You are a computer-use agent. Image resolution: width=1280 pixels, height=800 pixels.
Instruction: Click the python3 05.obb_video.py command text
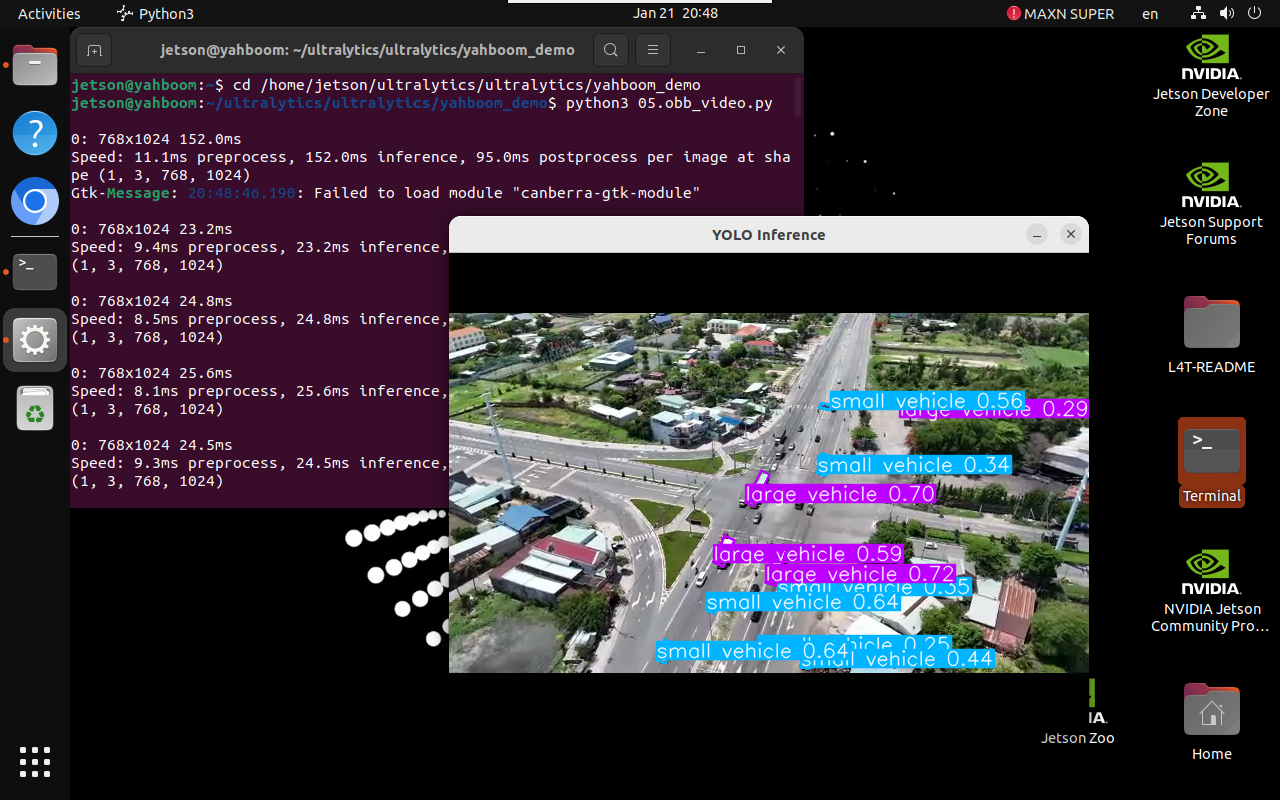[669, 103]
